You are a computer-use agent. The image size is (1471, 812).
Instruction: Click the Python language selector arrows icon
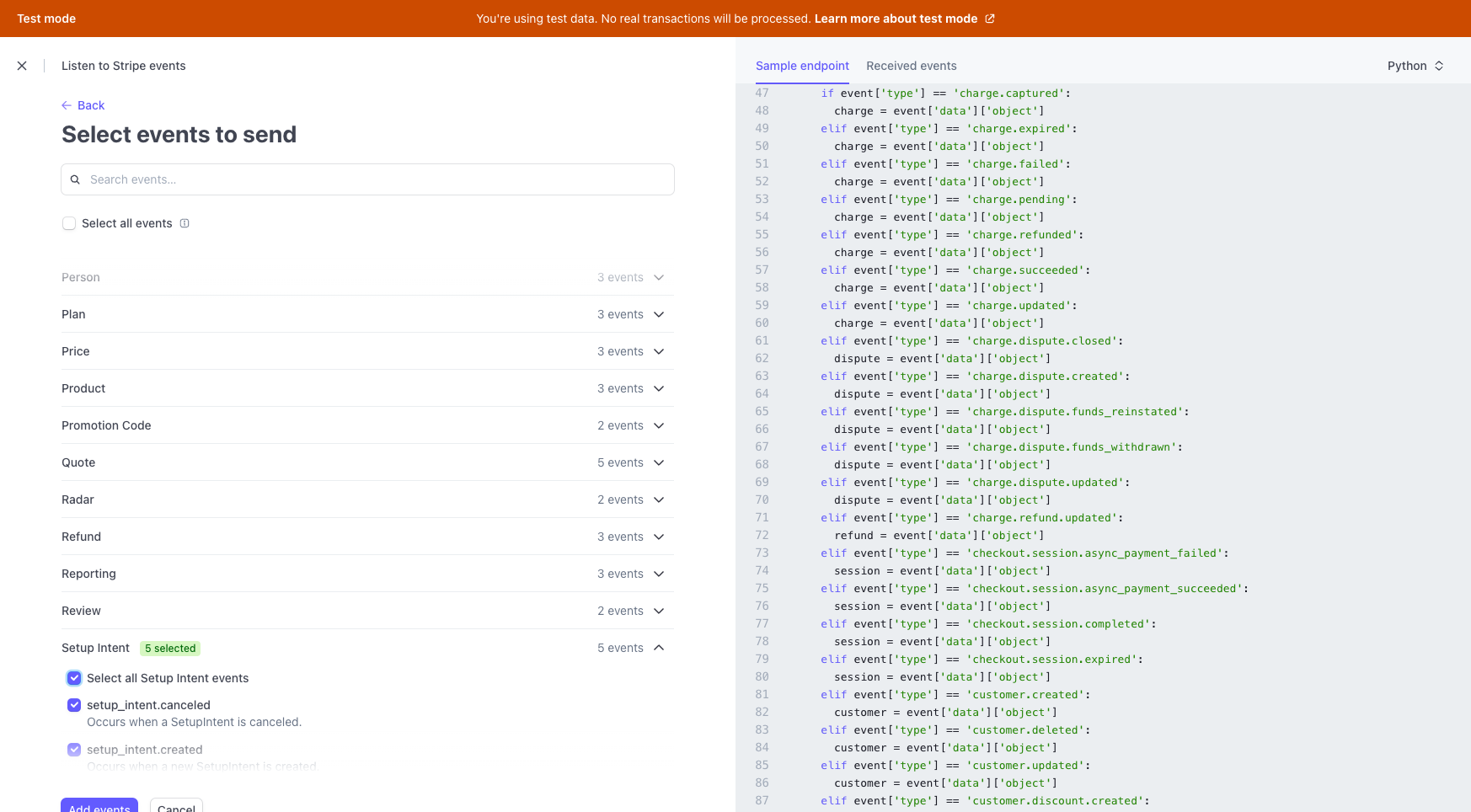1439,66
